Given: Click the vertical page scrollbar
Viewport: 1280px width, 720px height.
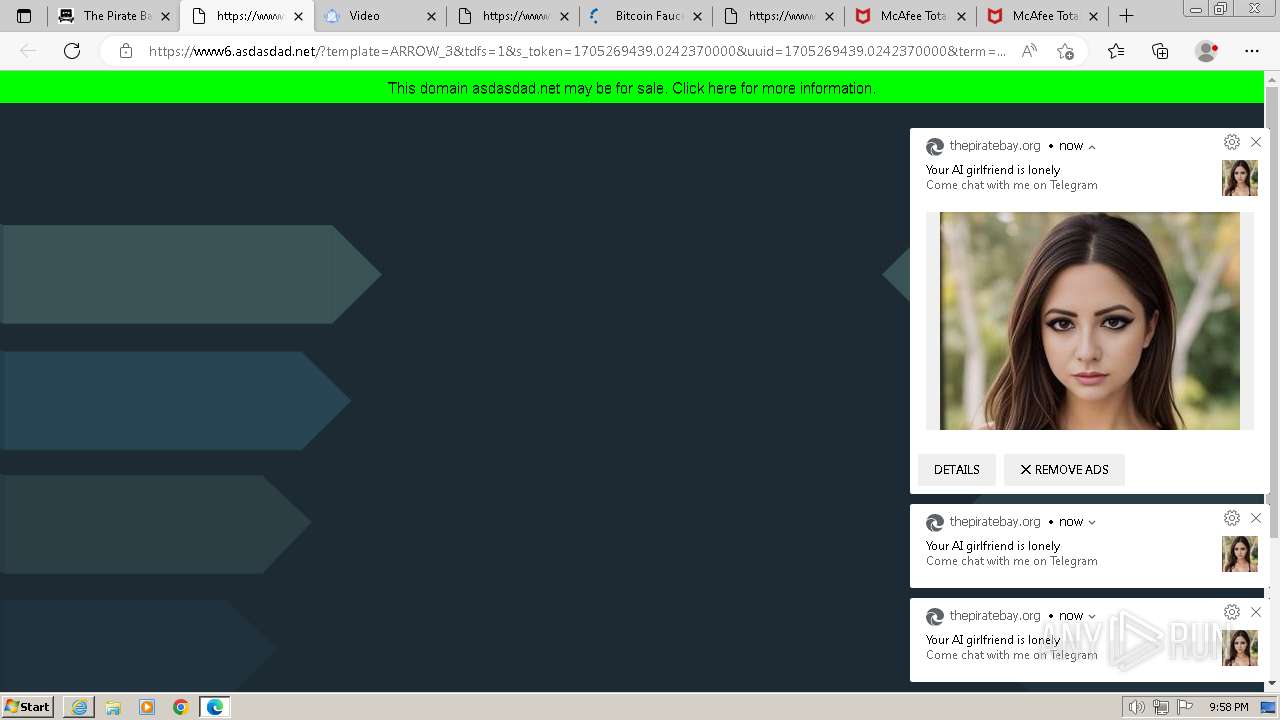Looking at the screenshot, I should 1272,310.
